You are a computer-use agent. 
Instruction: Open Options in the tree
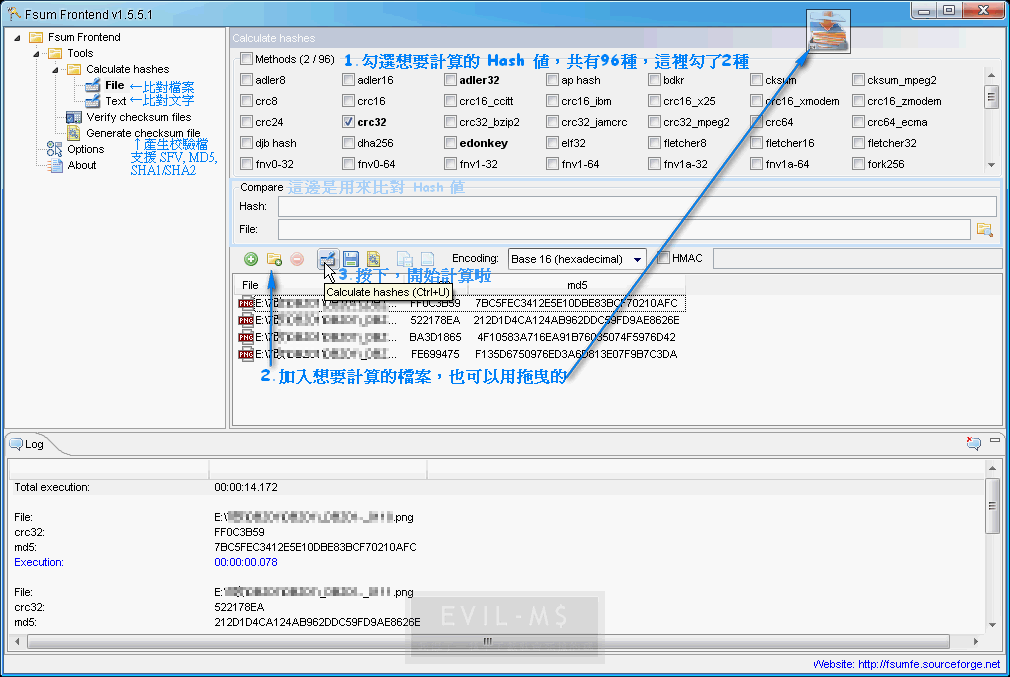(x=86, y=149)
